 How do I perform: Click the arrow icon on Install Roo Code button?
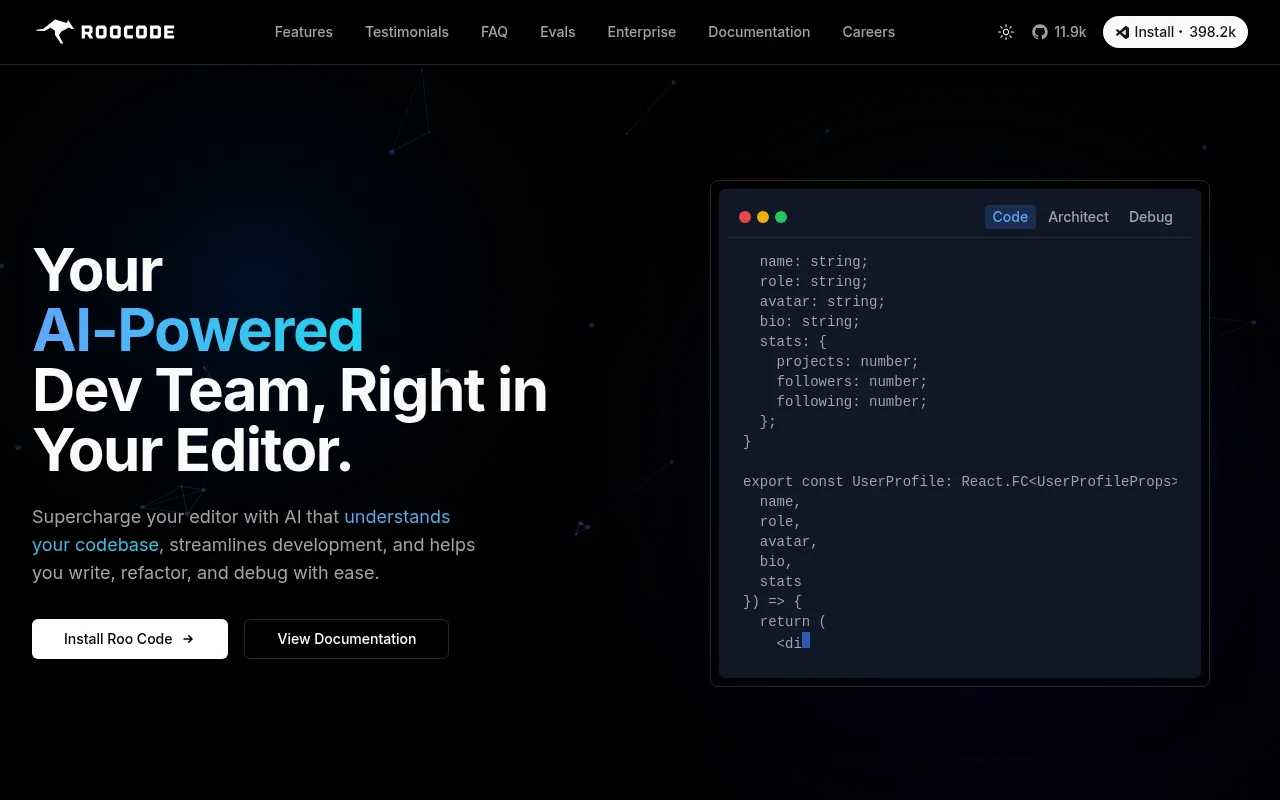point(188,638)
